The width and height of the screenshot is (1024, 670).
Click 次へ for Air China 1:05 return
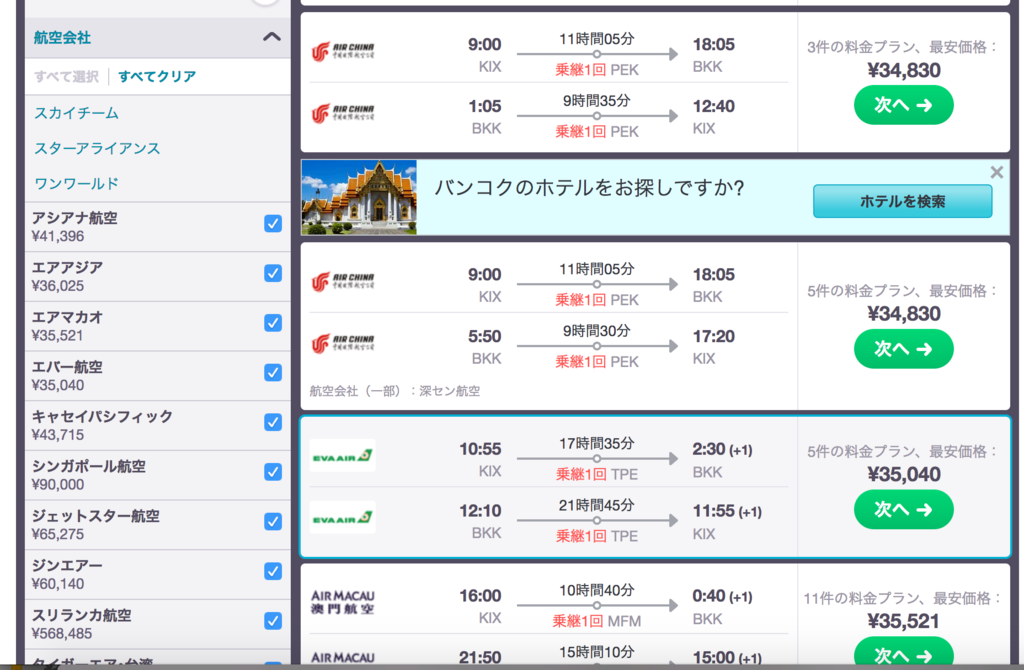(x=904, y=105)
